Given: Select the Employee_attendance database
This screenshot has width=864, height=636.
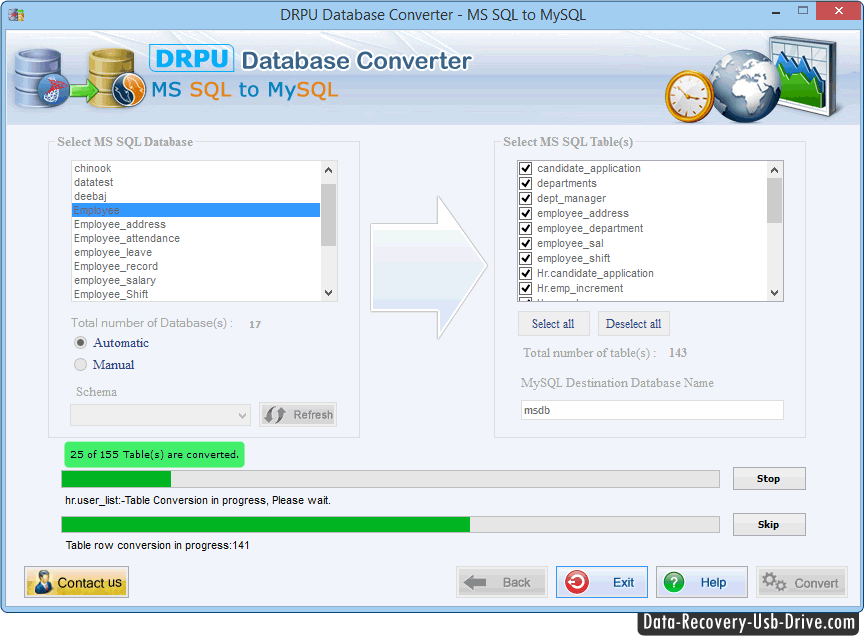Looking at the screenshot, I should tap(196, 238).
